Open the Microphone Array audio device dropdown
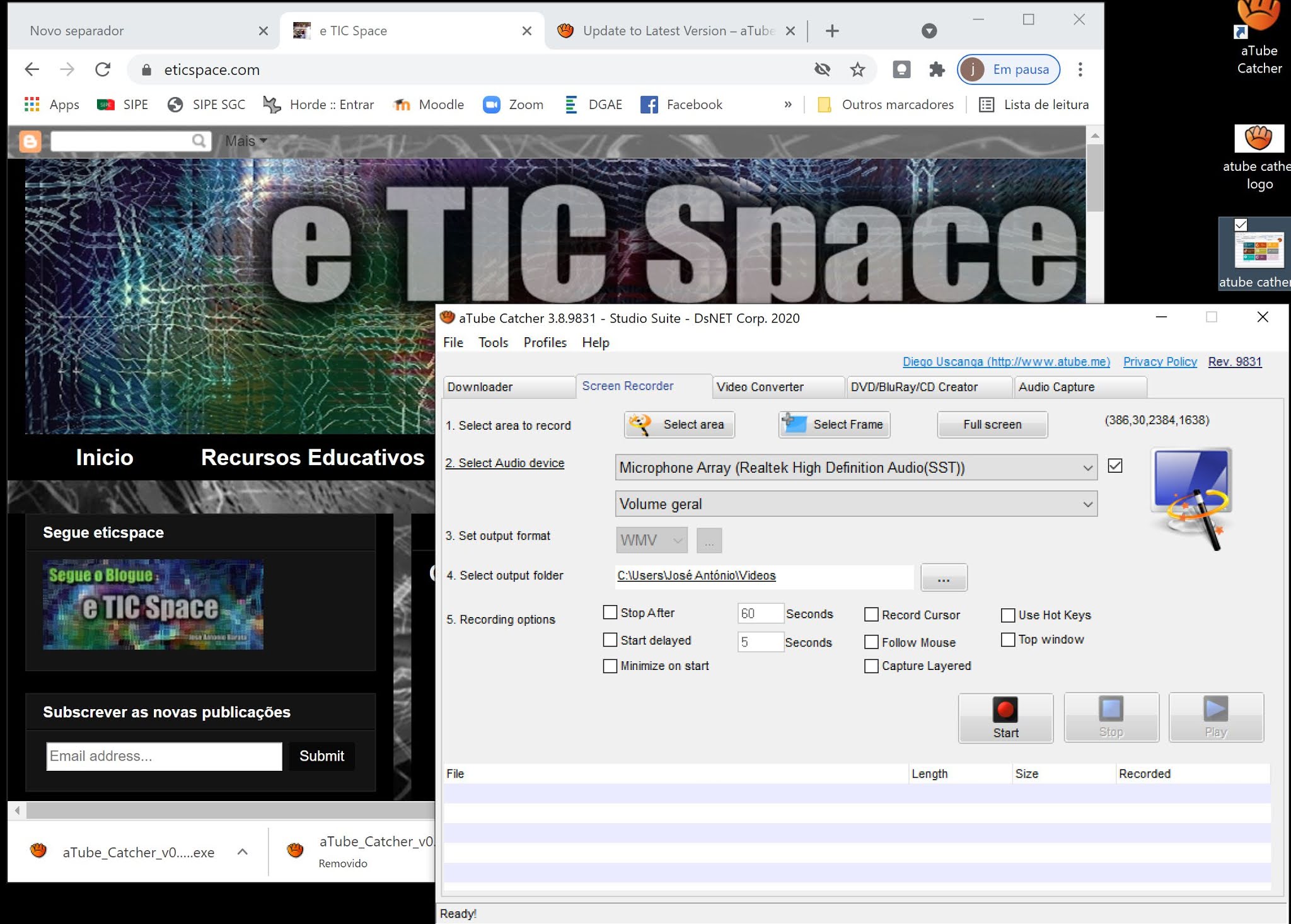 855,468
